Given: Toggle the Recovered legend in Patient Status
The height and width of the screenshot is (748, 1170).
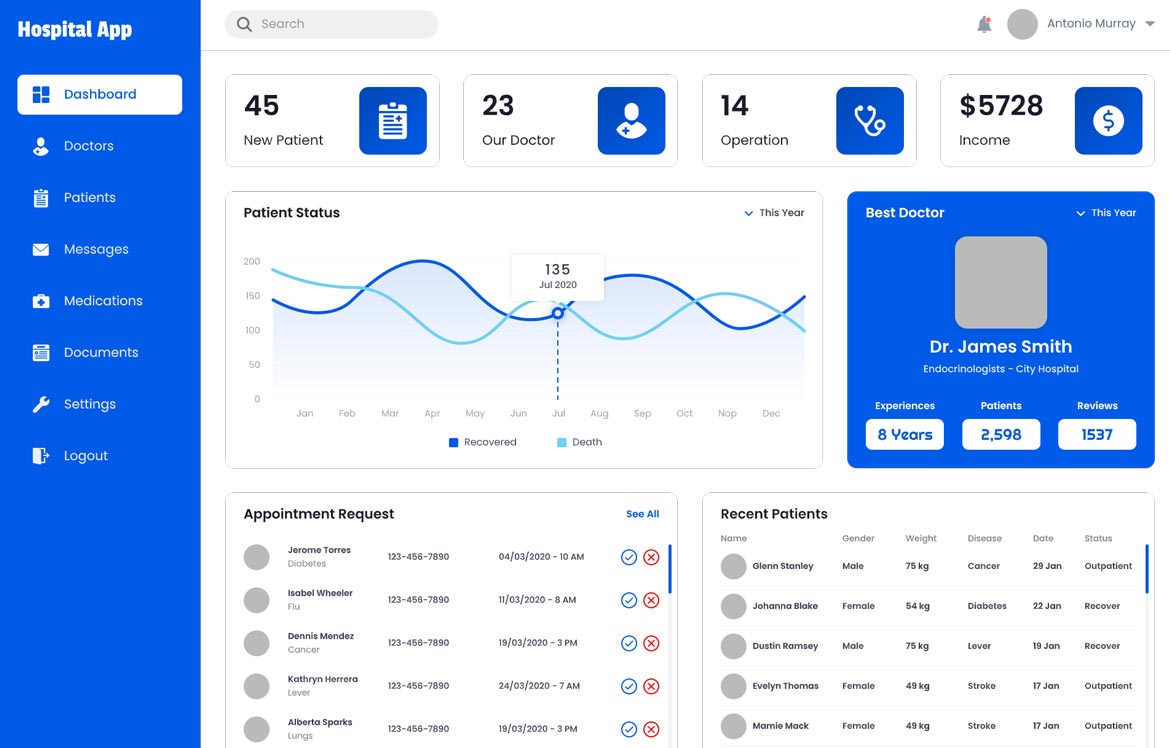Looking at the screenshot, I should 483,441.
